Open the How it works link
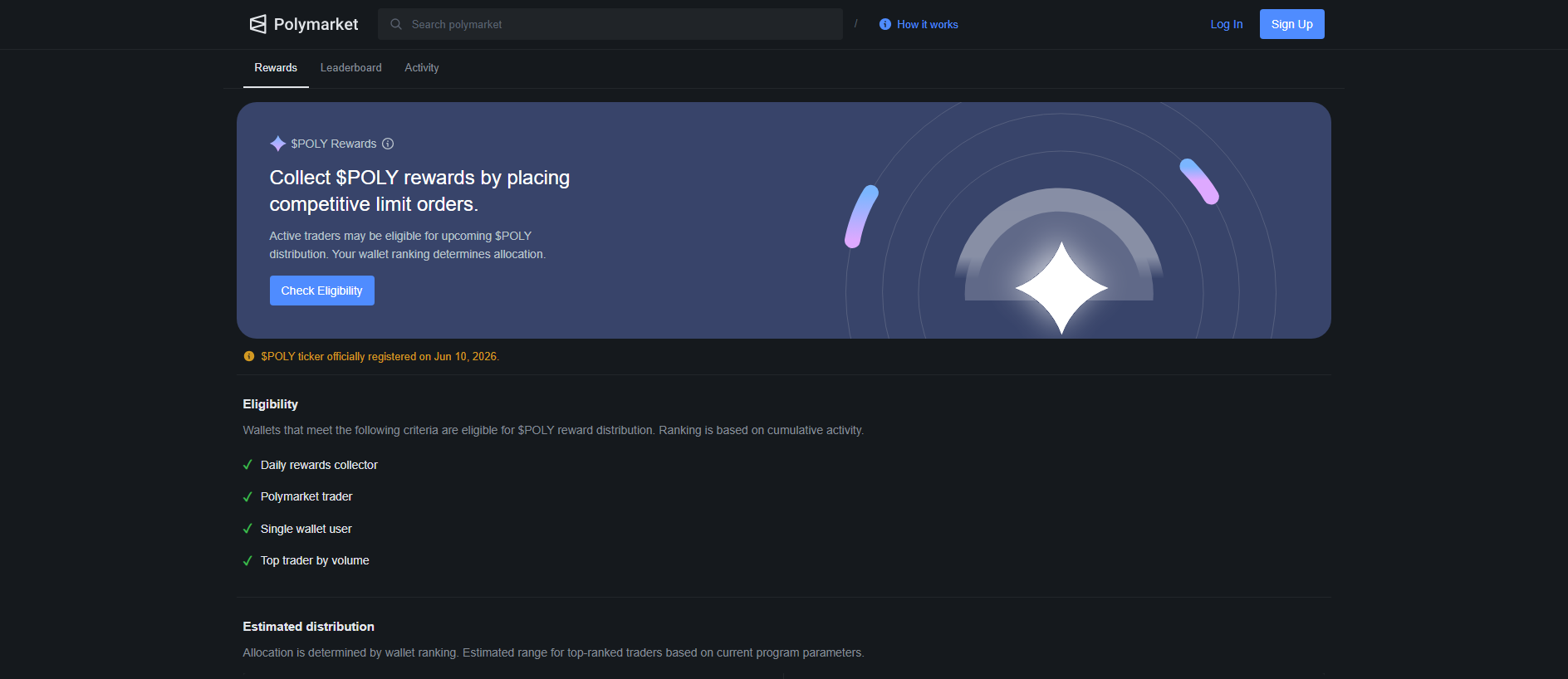Image resolution: width=1568 pixels, height=679 pixels. 928,24
